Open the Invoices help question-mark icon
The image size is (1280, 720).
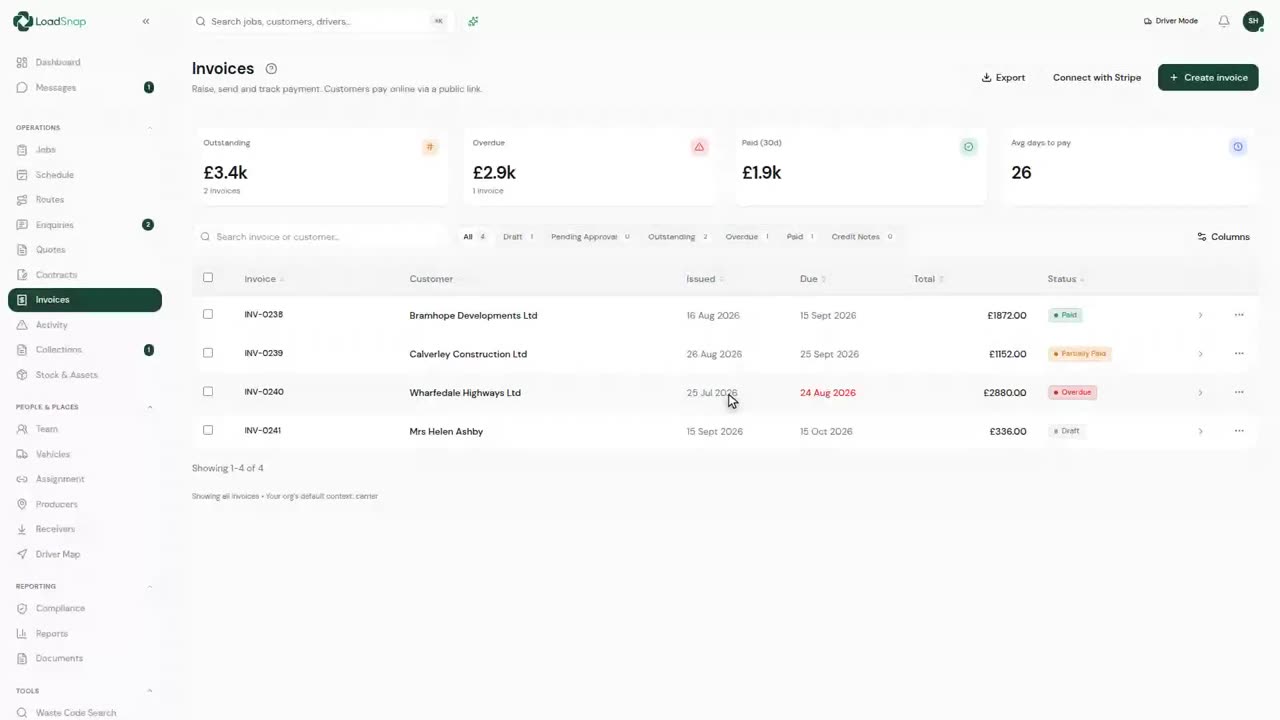point(271,69)
